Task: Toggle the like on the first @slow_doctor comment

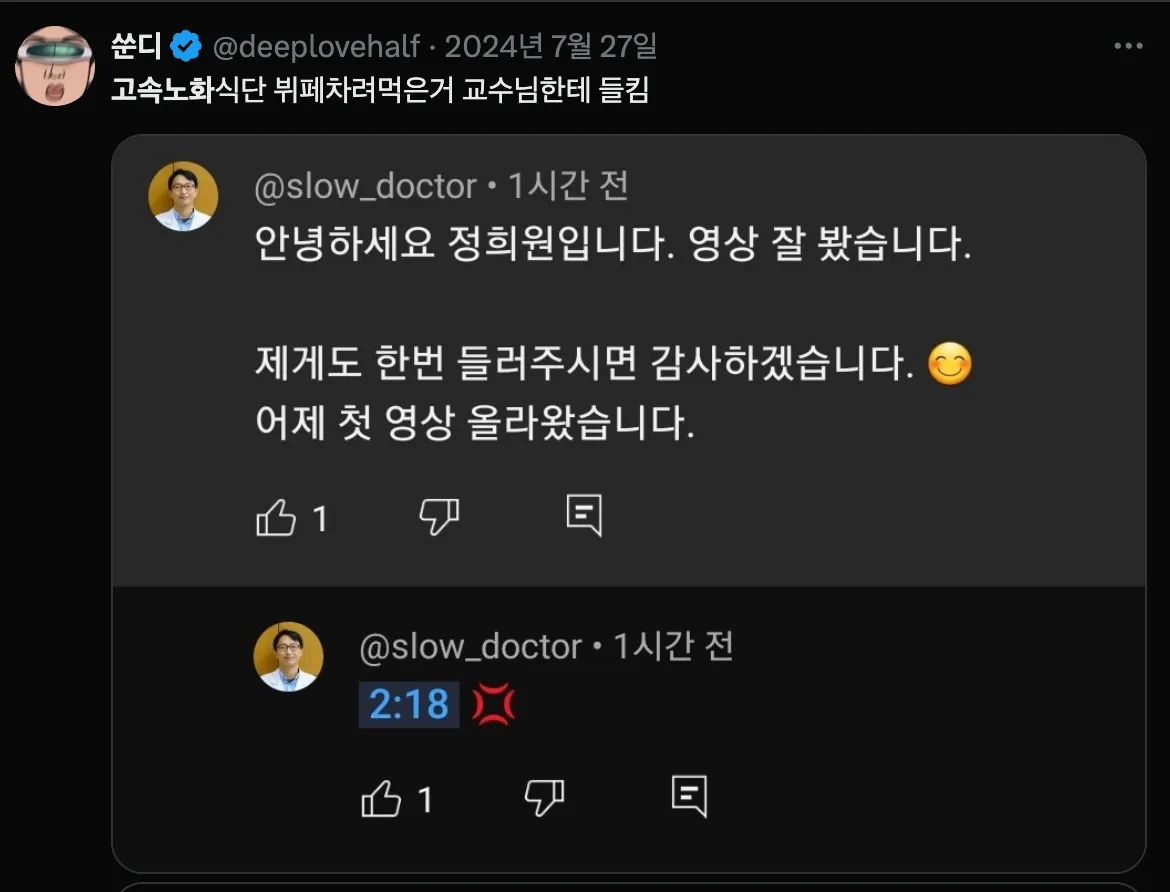Action: (x=278, y=516)
